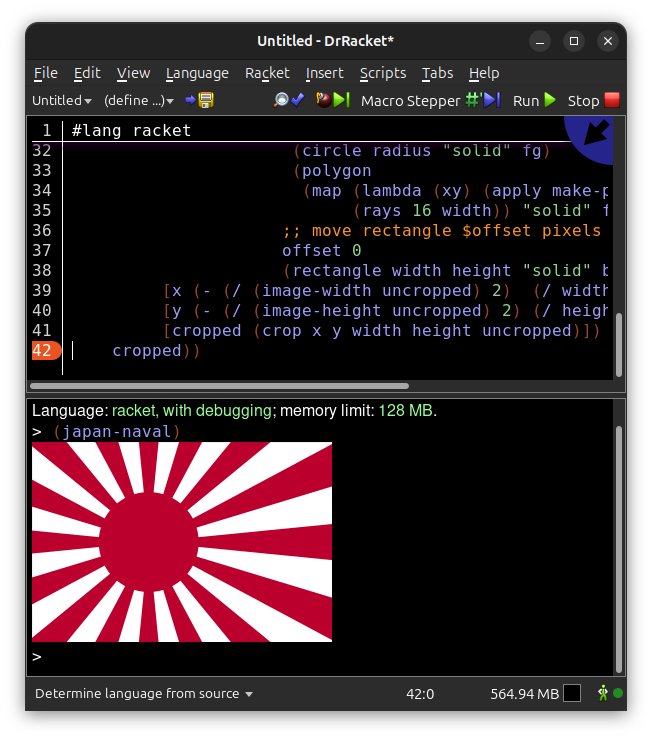The image size is (652, 739).
Task: Click the definitions horizontal scrollbar
Action: (x=219, y=386)
